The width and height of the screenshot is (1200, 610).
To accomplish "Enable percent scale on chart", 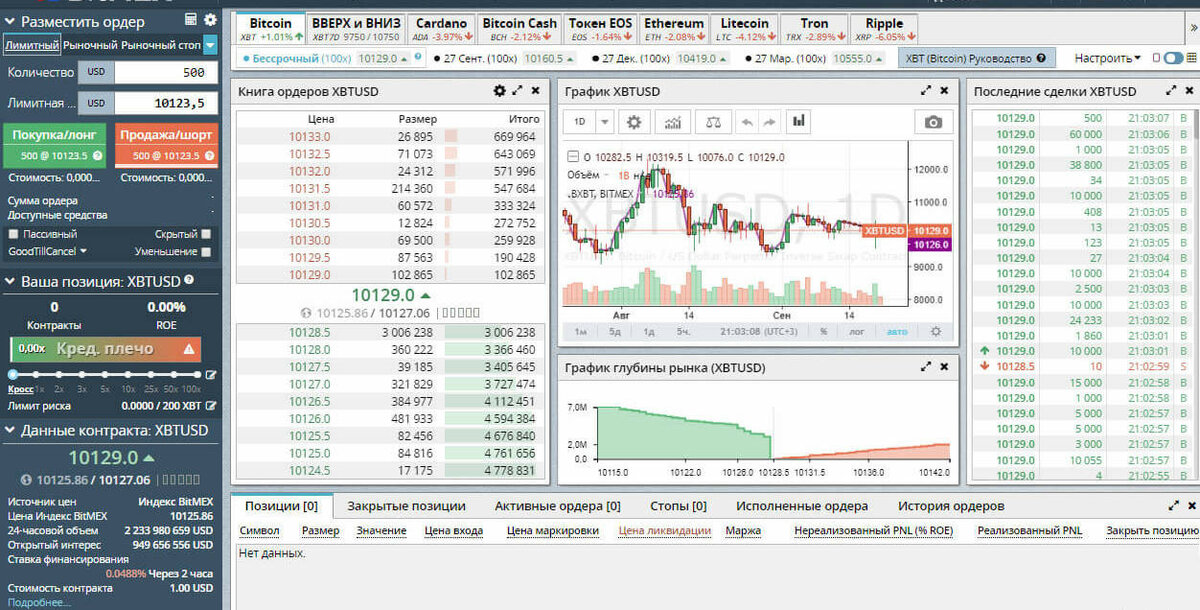I will point(823,331).
